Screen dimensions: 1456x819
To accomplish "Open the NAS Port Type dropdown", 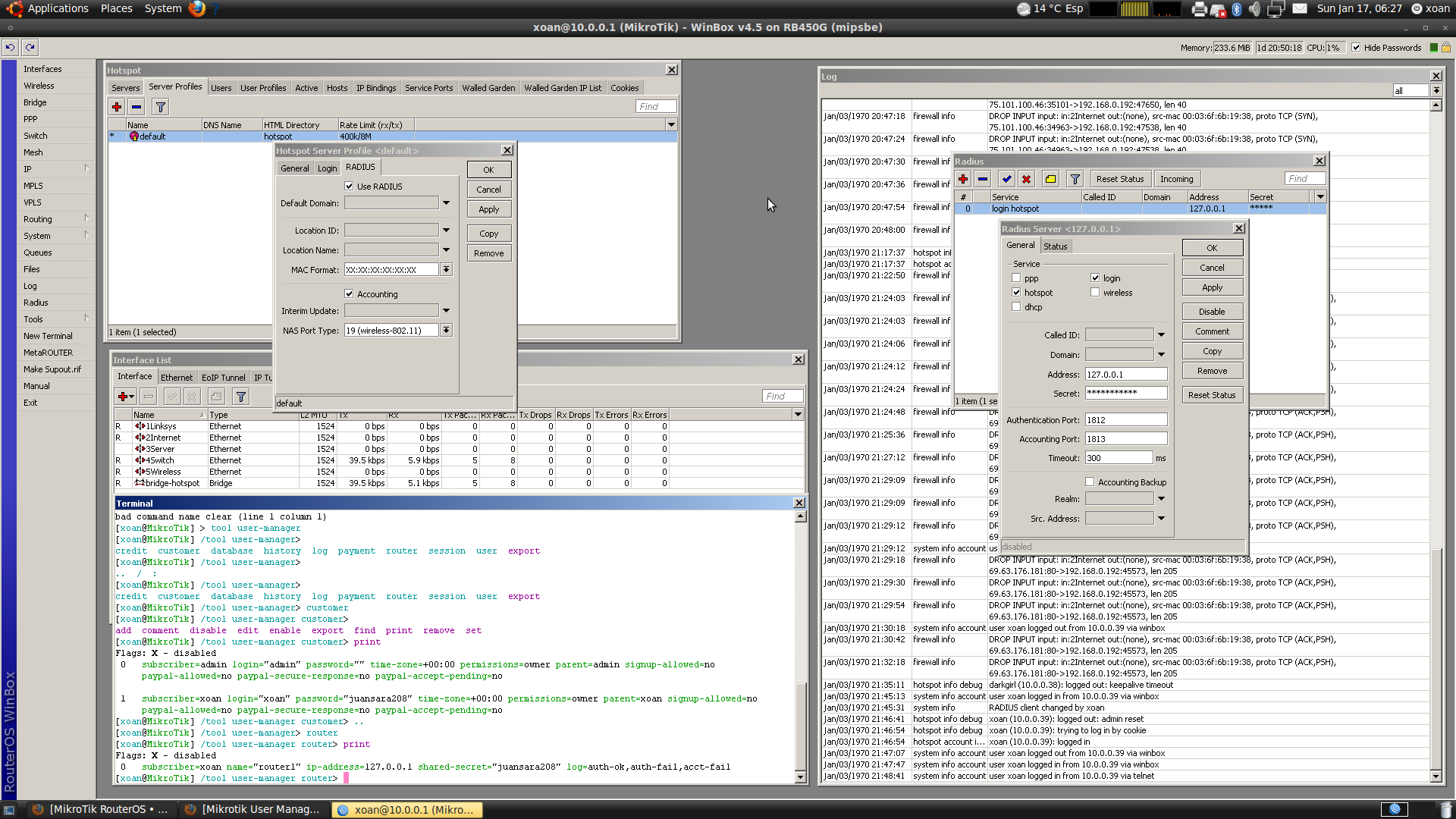I will click(x=446, y=330).
